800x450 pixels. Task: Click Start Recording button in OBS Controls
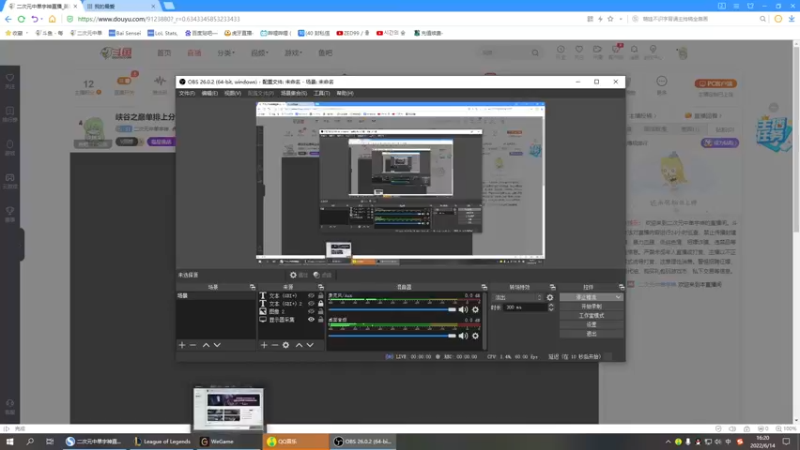(x=591, y=307)
